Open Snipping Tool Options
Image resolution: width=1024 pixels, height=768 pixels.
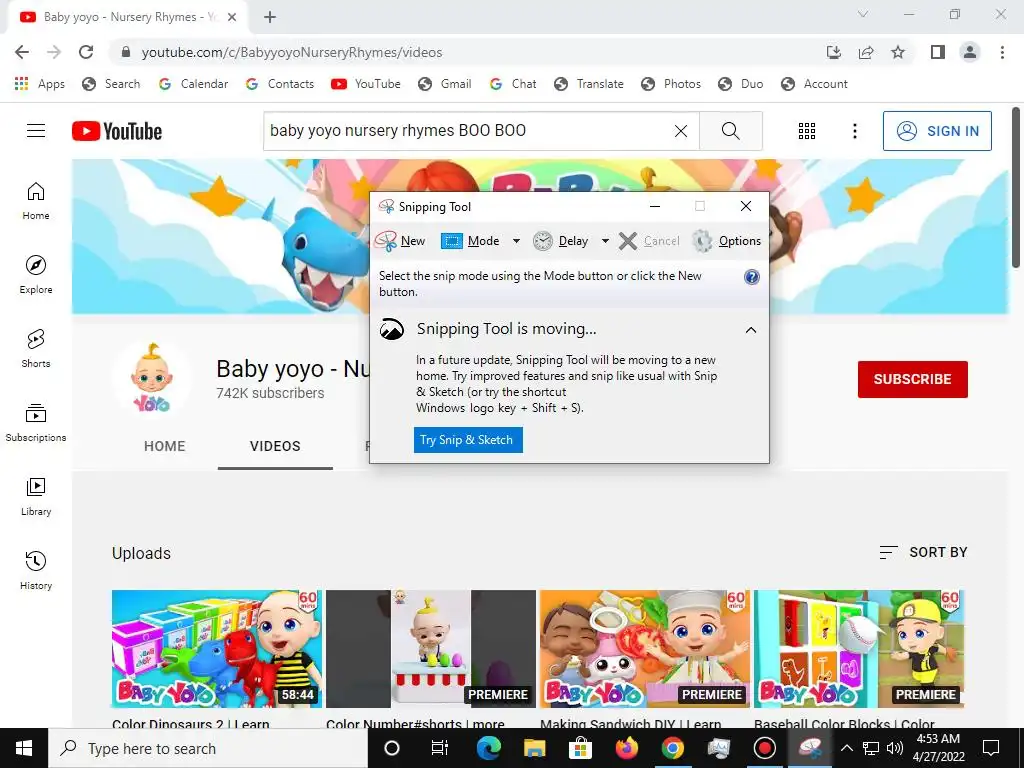click(727, 241)
